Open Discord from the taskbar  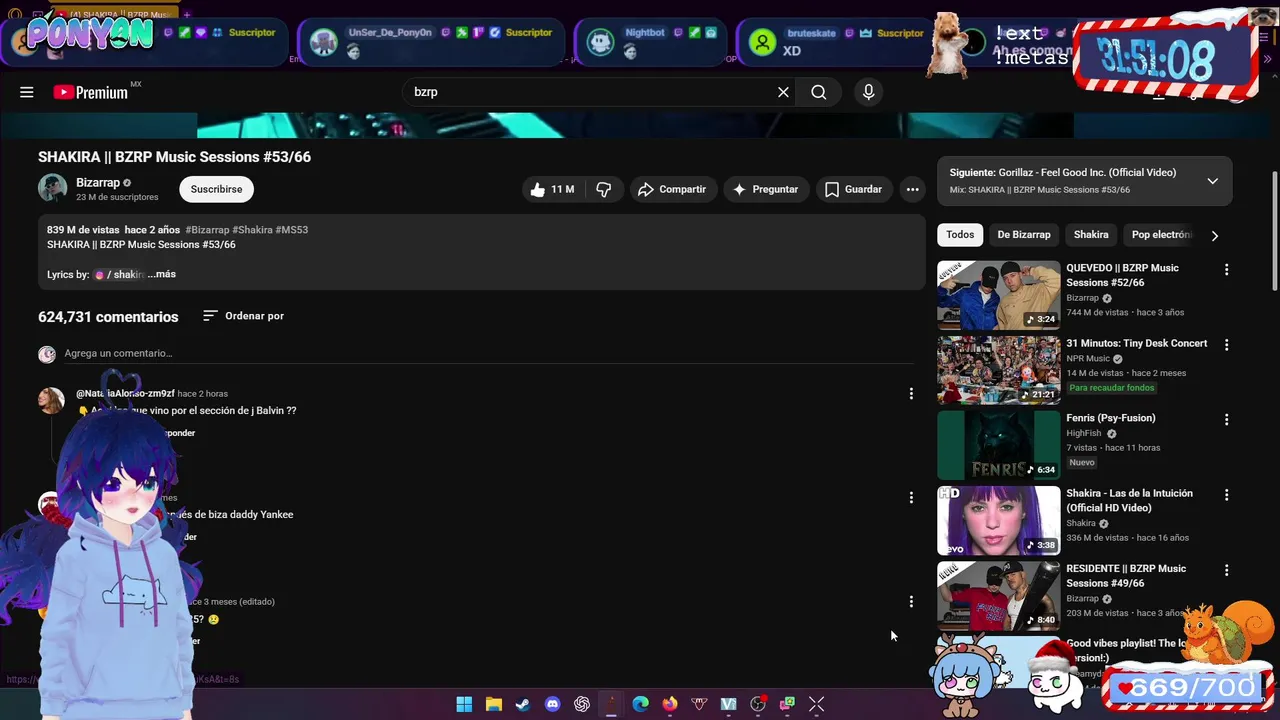click(x=552, y=704)
